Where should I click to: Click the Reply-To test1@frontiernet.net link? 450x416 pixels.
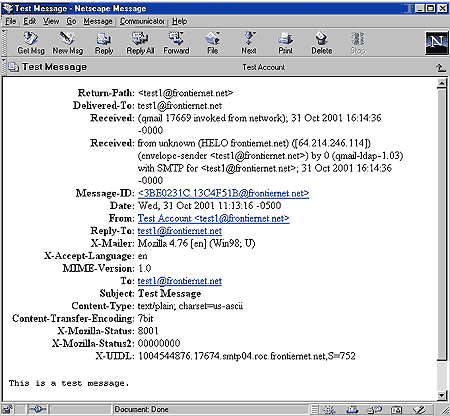[180, 231]
